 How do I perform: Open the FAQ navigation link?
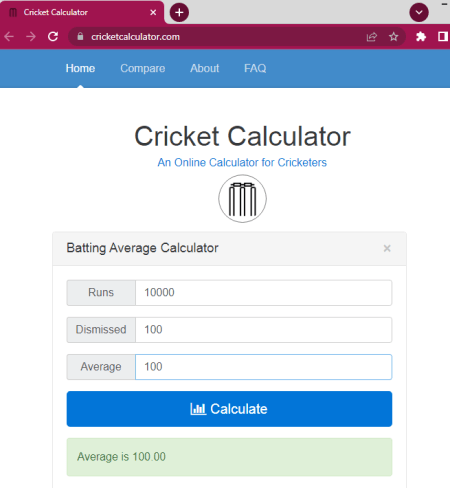click(255, 68)
